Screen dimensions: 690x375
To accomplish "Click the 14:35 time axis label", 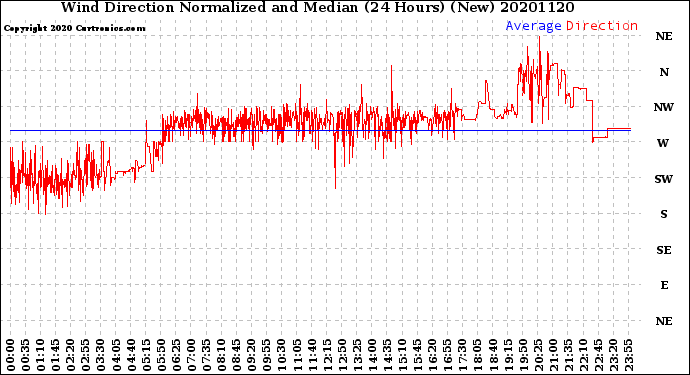I will pos(387,355).
